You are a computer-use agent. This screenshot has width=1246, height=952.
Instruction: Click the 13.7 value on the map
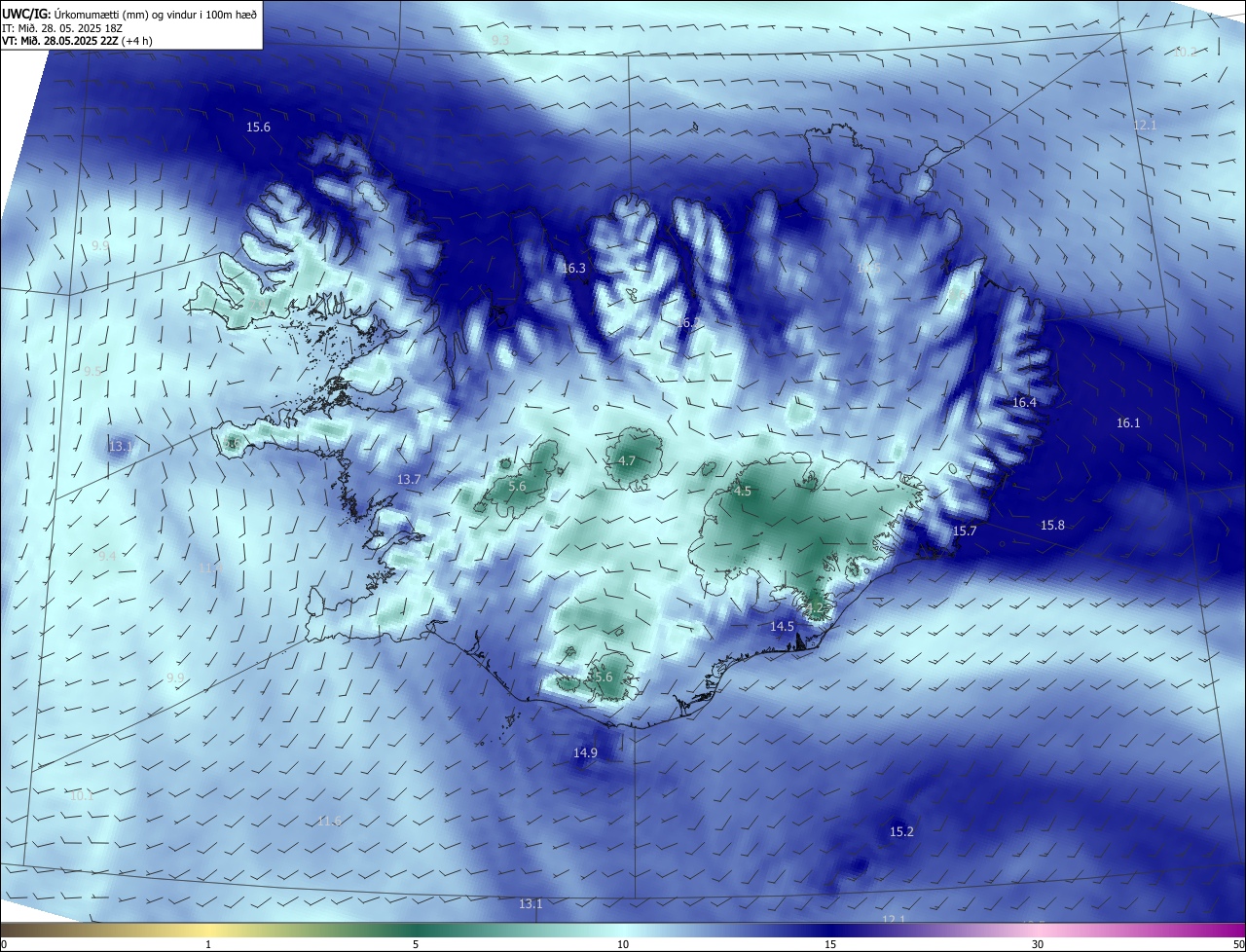coord(409,479)
